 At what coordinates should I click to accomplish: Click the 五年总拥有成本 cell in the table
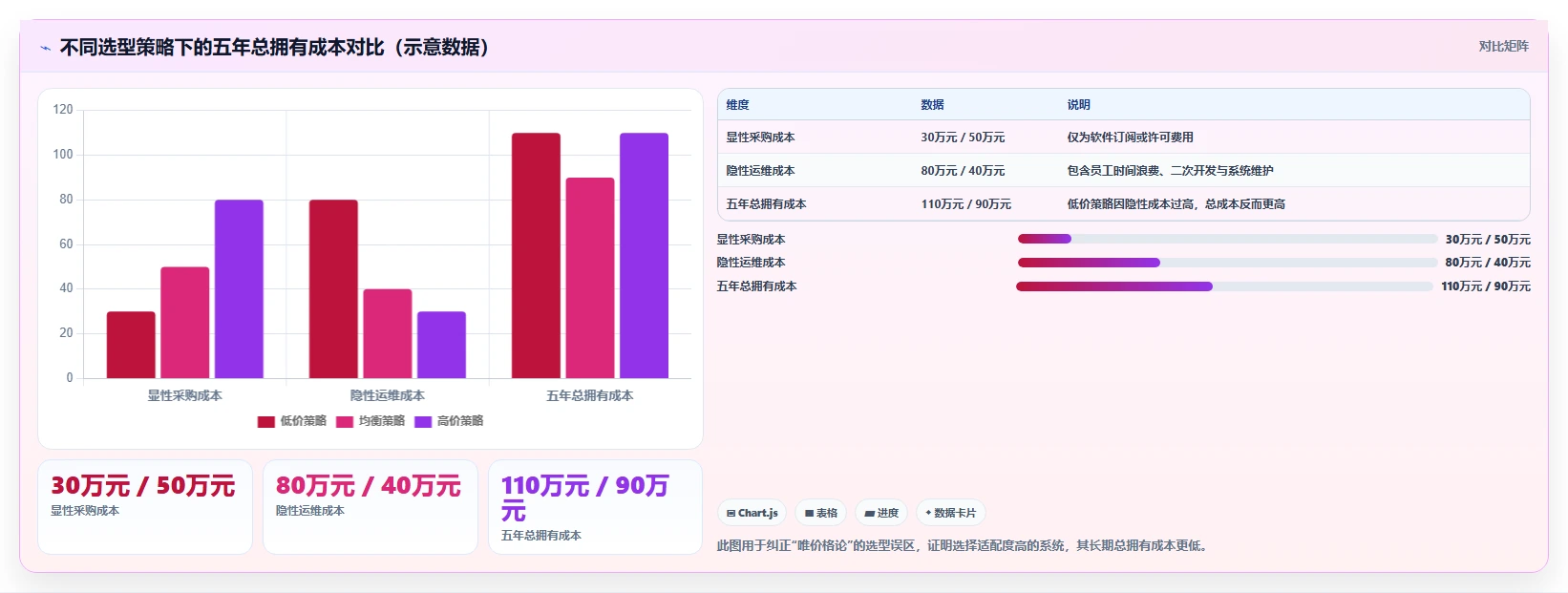coord(766,204)
